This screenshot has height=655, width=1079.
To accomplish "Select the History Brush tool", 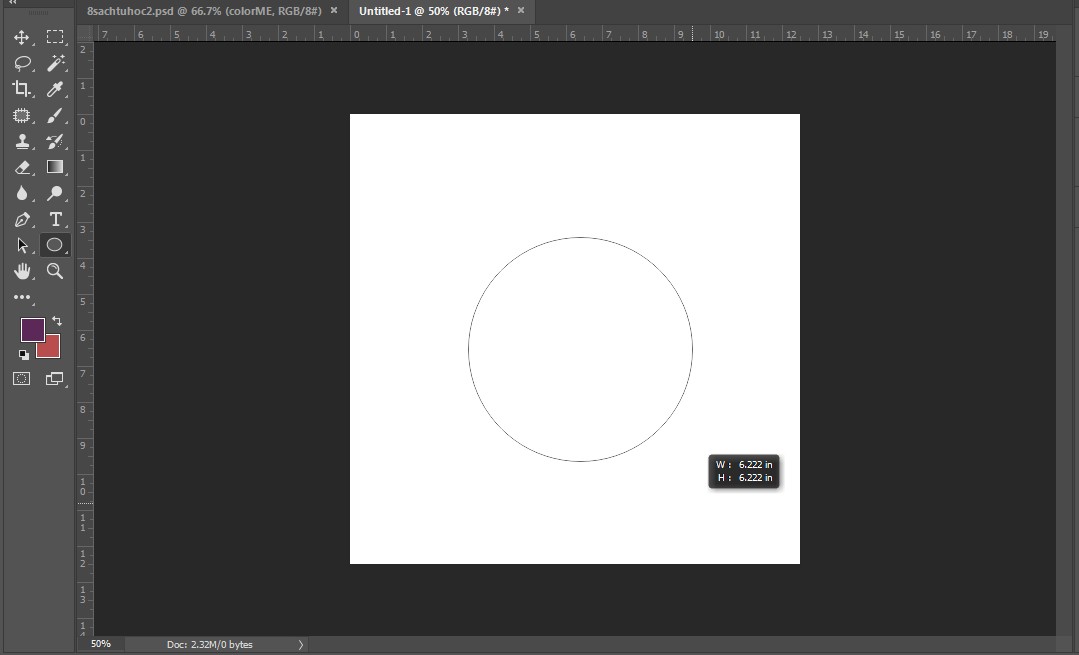I will pyautogui.click(x=54, y=142).
